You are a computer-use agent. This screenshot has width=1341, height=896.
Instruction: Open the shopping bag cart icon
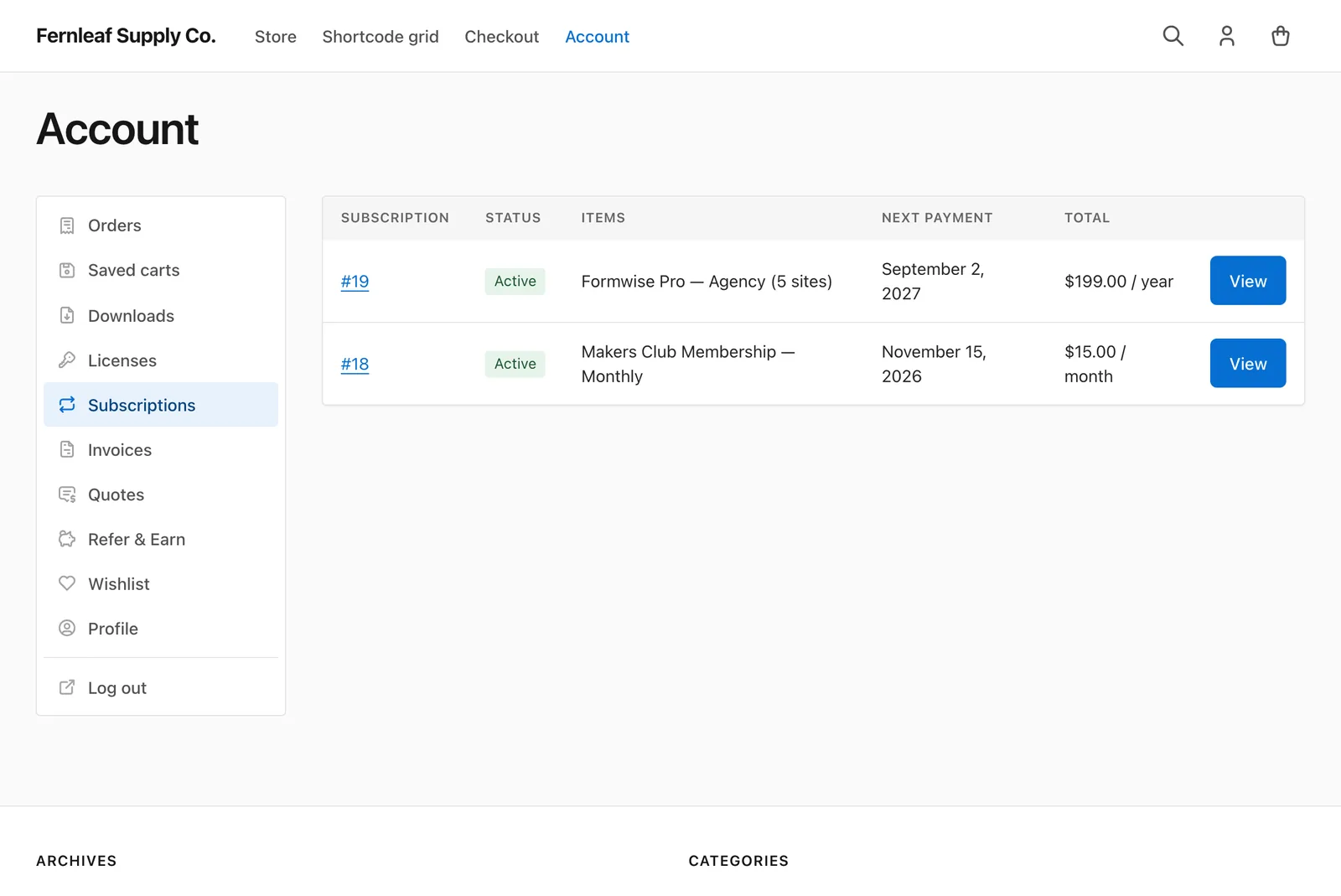pyautogui.click(x=1280, y=36)
